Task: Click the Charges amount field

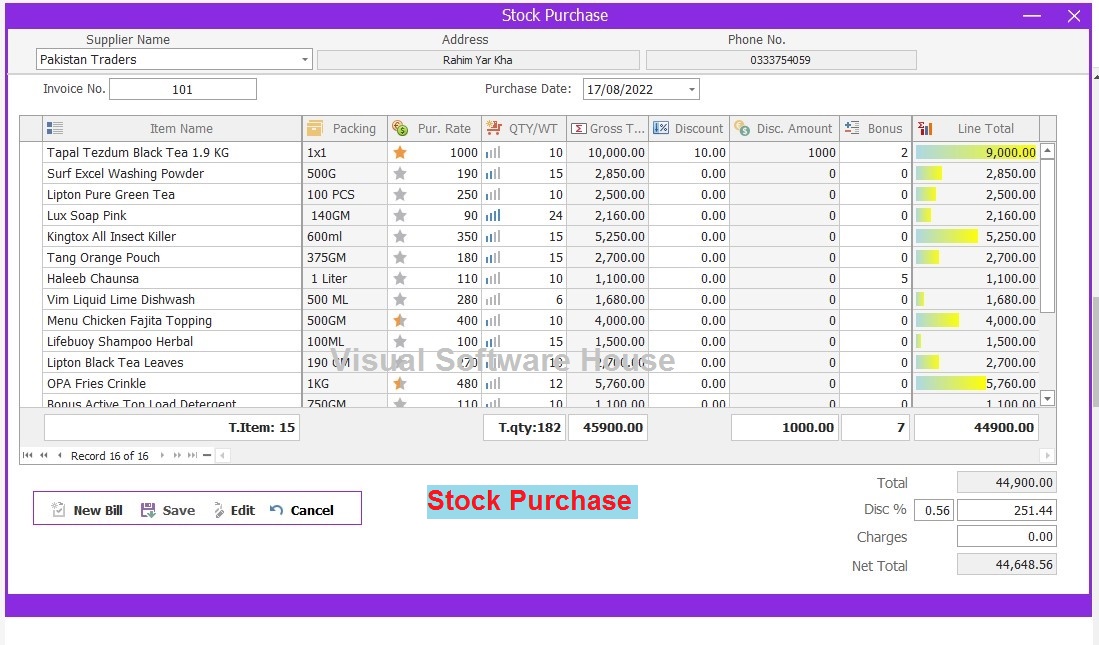Action: tap(1006, 537)
